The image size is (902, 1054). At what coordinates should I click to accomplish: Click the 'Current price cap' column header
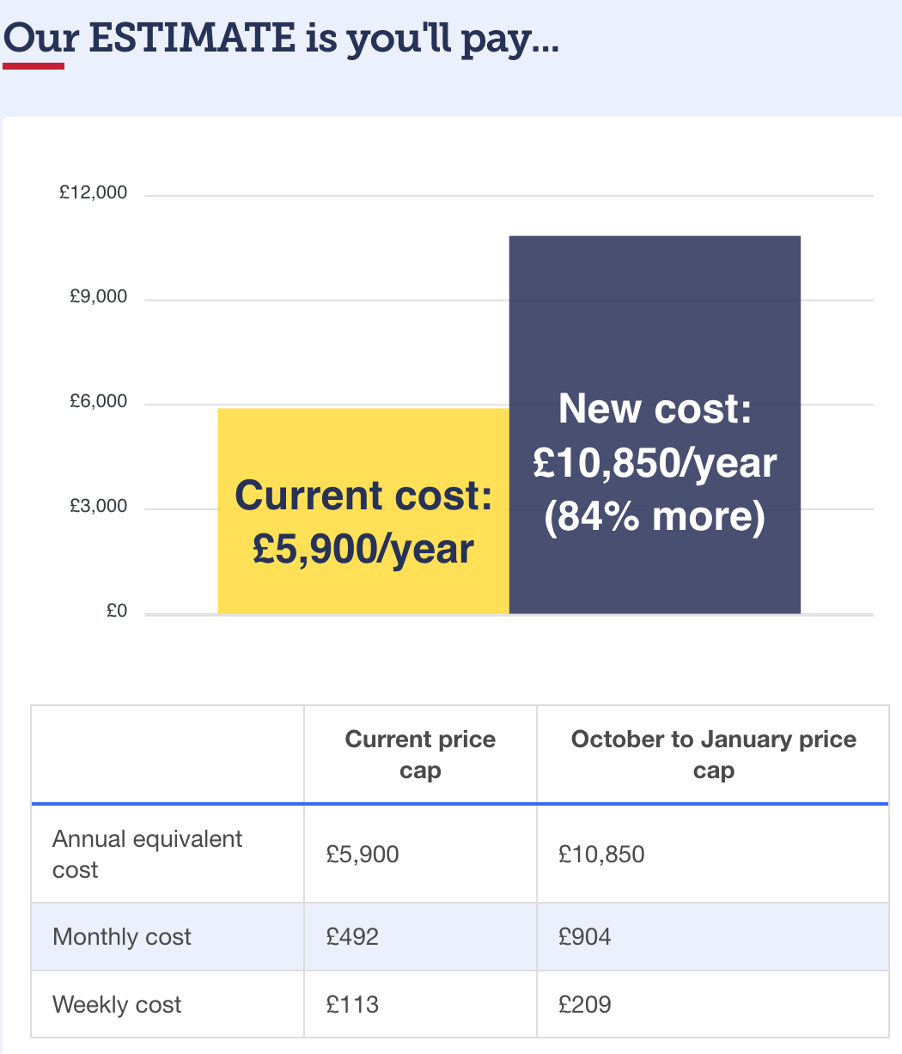(420, 754)
